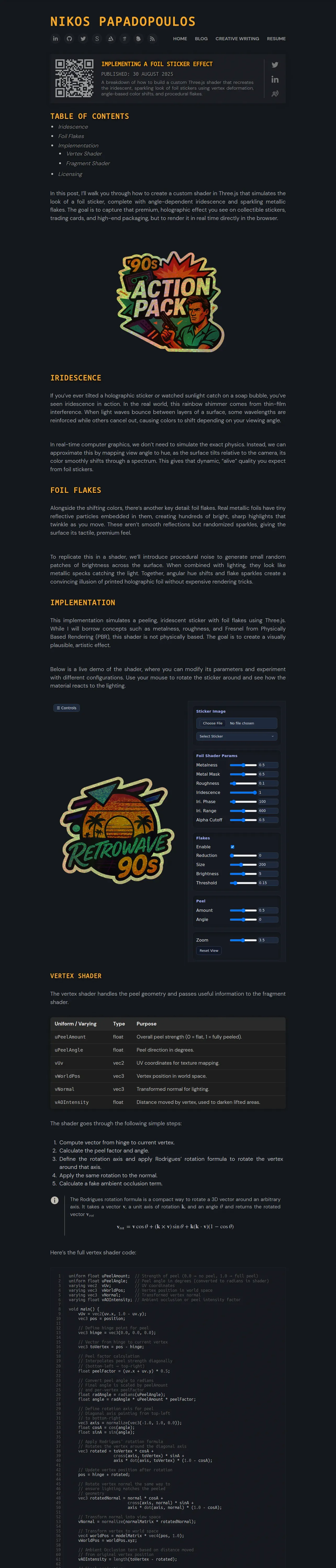
Task: Click the Reset View button
Action: tap(209, 950)
